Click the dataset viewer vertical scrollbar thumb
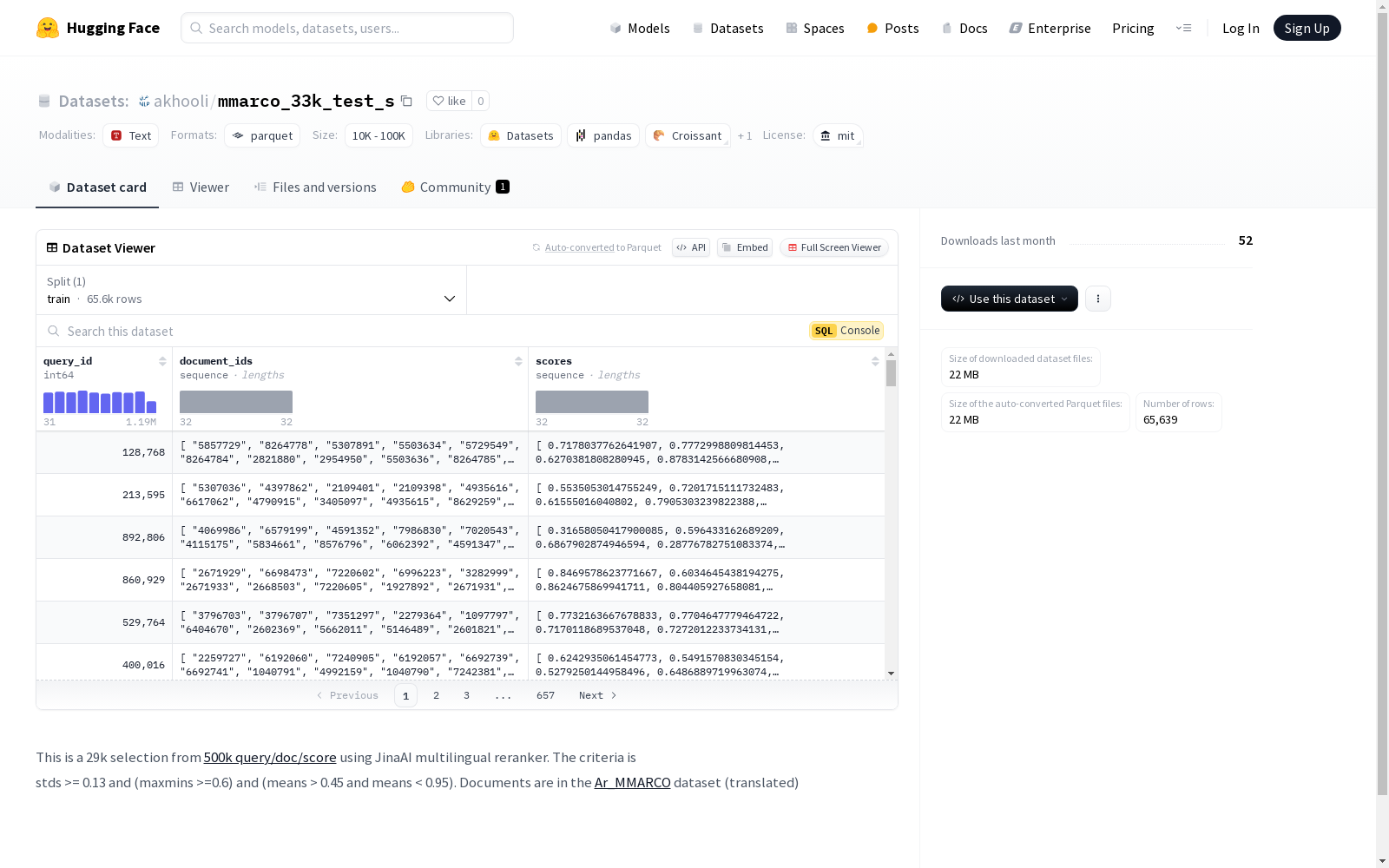 891,373
